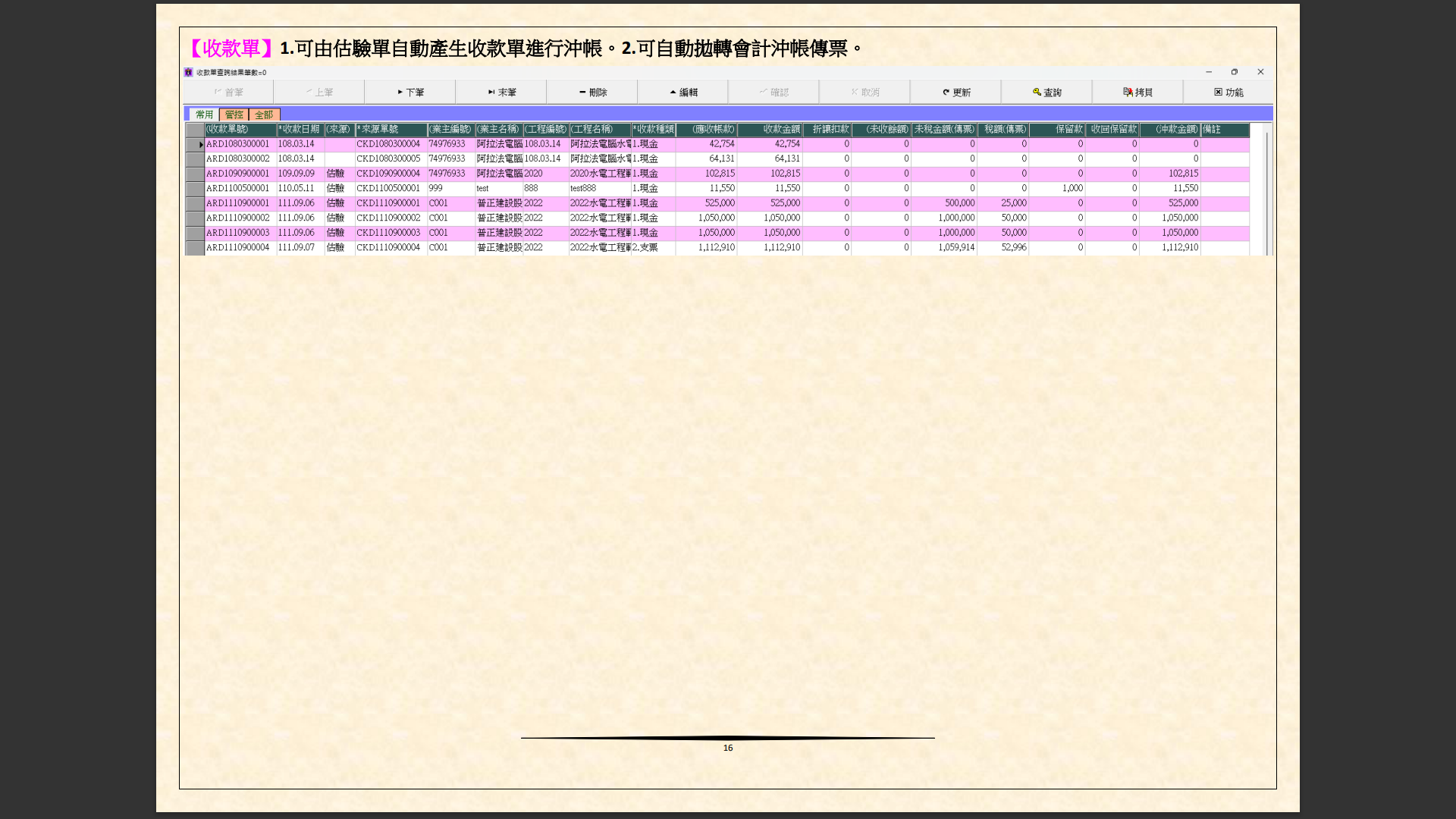Switch to the 全部 tab
1456x819 pixels.
264,115
